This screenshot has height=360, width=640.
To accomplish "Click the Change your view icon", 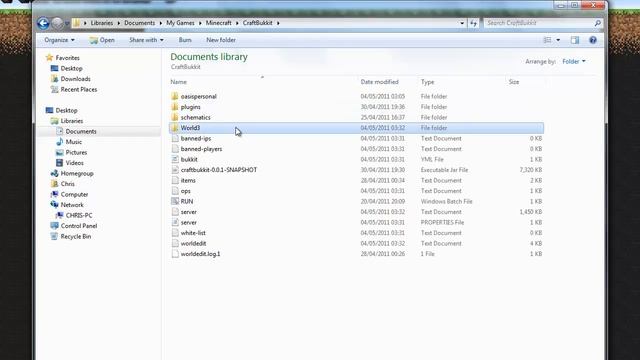I will [547, 40].
